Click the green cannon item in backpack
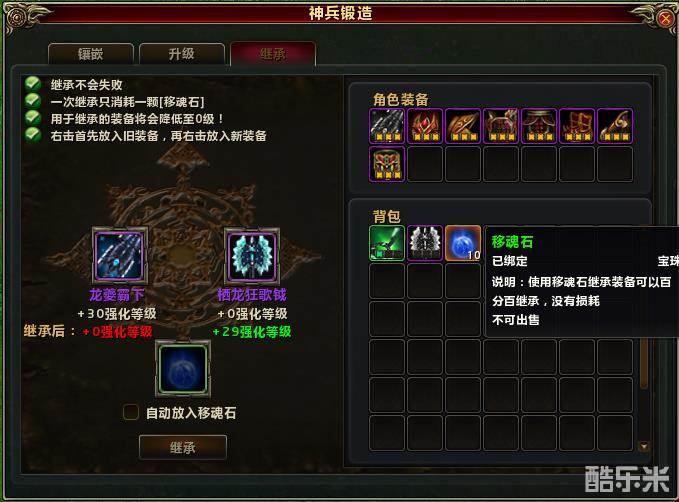This screenshot has height=502, width=679. click(387, 243)
